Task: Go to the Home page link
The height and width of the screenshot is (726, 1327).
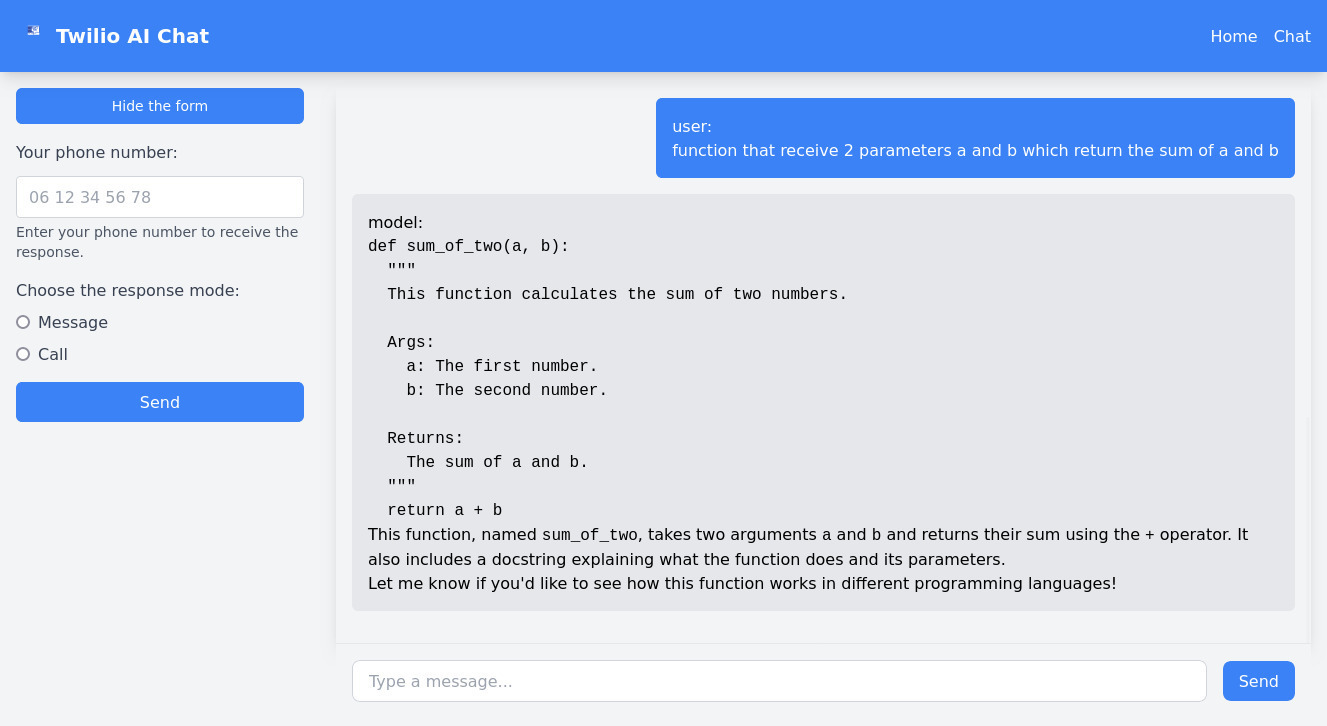Action: tap(1233, 36)
